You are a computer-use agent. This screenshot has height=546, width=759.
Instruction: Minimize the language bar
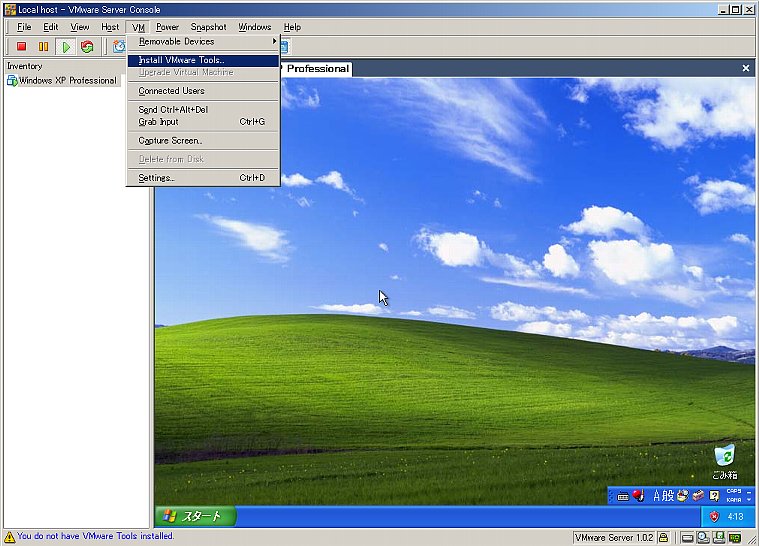(749, 492)
